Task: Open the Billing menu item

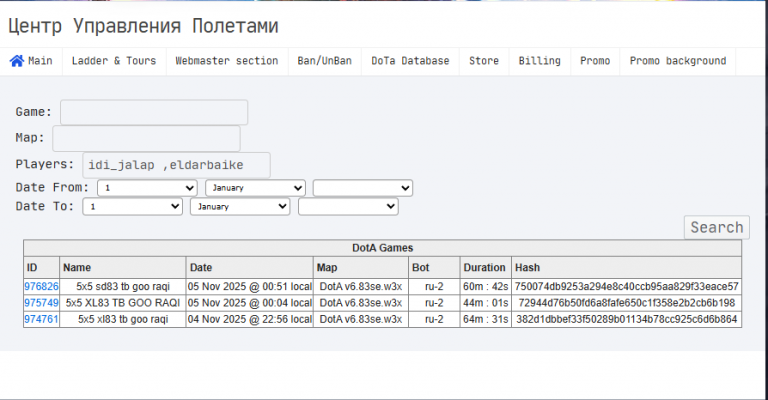Action: [539, 61]
